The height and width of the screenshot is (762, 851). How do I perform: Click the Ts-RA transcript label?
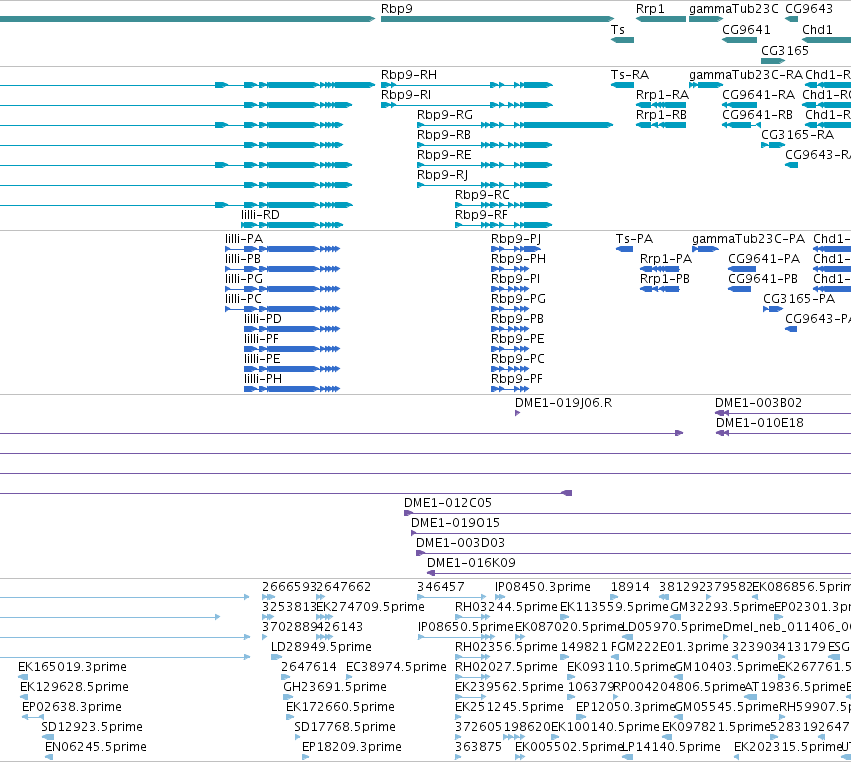(x=630, y=74)
